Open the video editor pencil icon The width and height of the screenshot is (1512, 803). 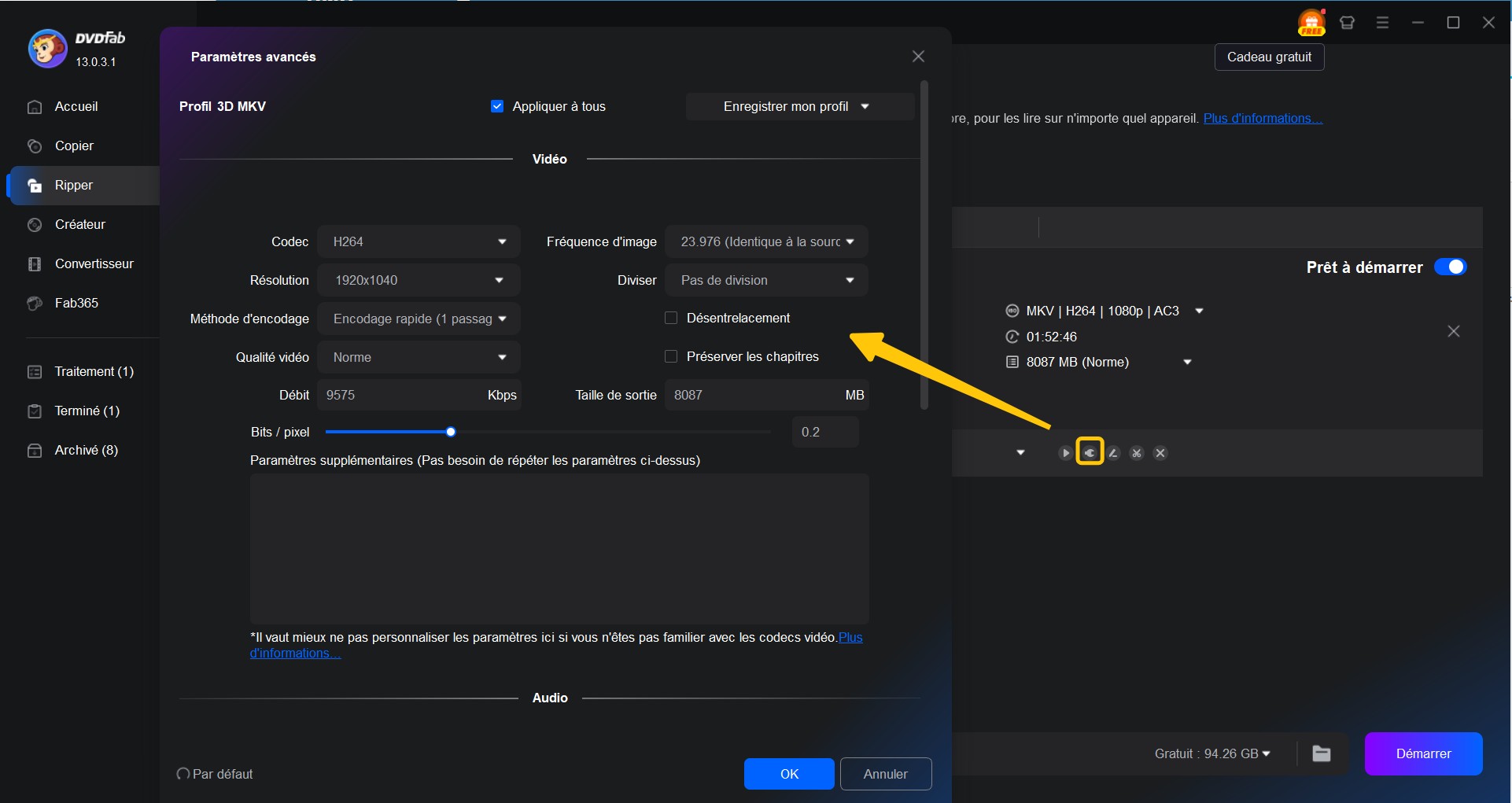pos(1113,453)
